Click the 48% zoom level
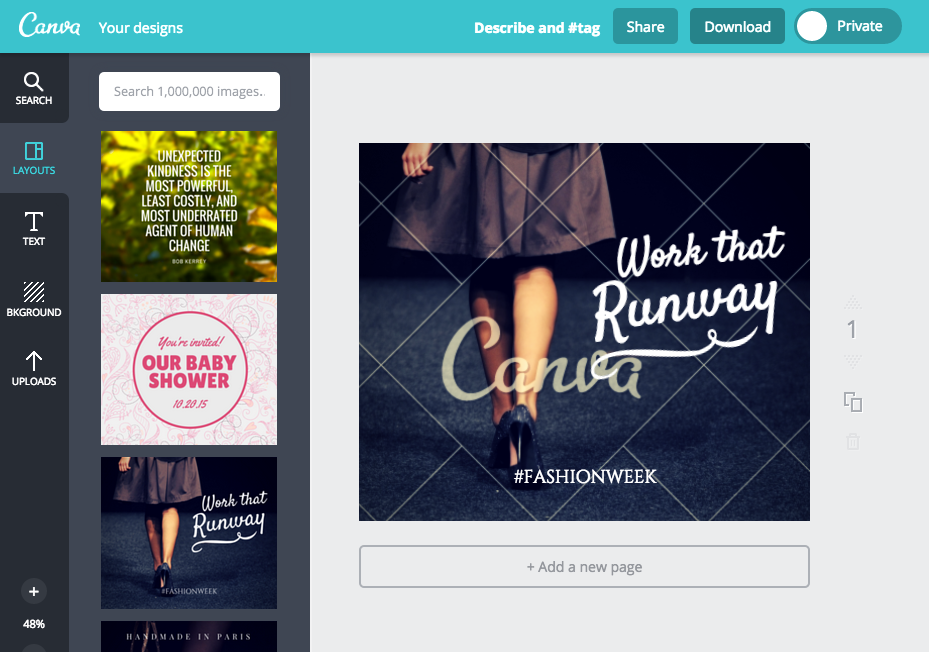This screenshot has width=929, height=652. click(34, 624)
